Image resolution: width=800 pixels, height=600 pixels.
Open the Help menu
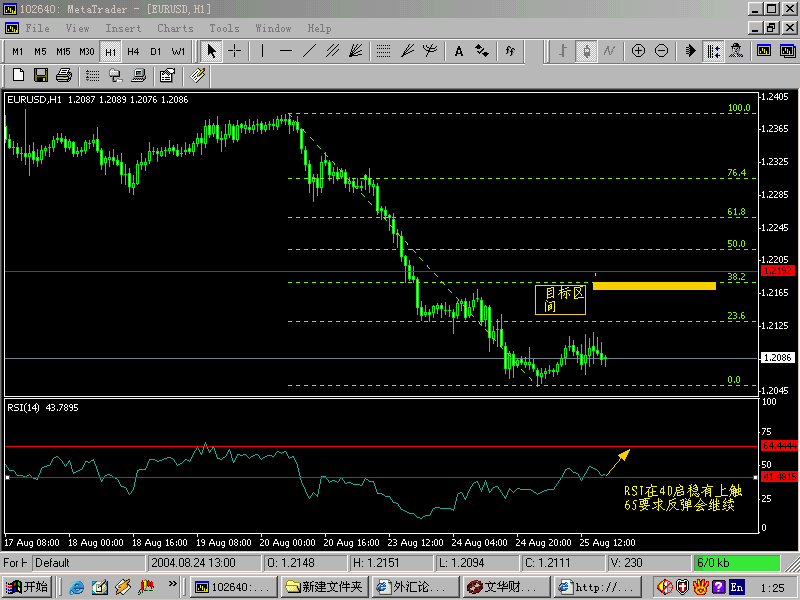point(319,29)
